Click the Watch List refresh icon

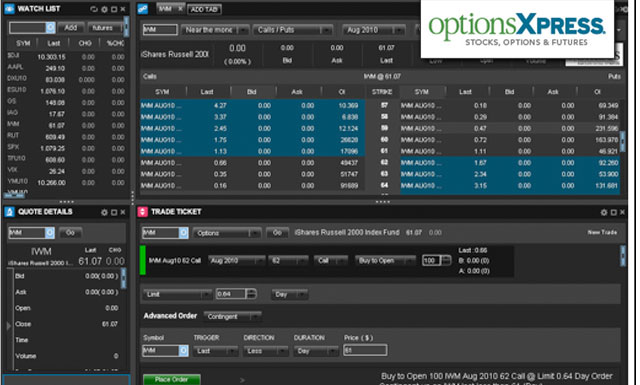(94, 9)
